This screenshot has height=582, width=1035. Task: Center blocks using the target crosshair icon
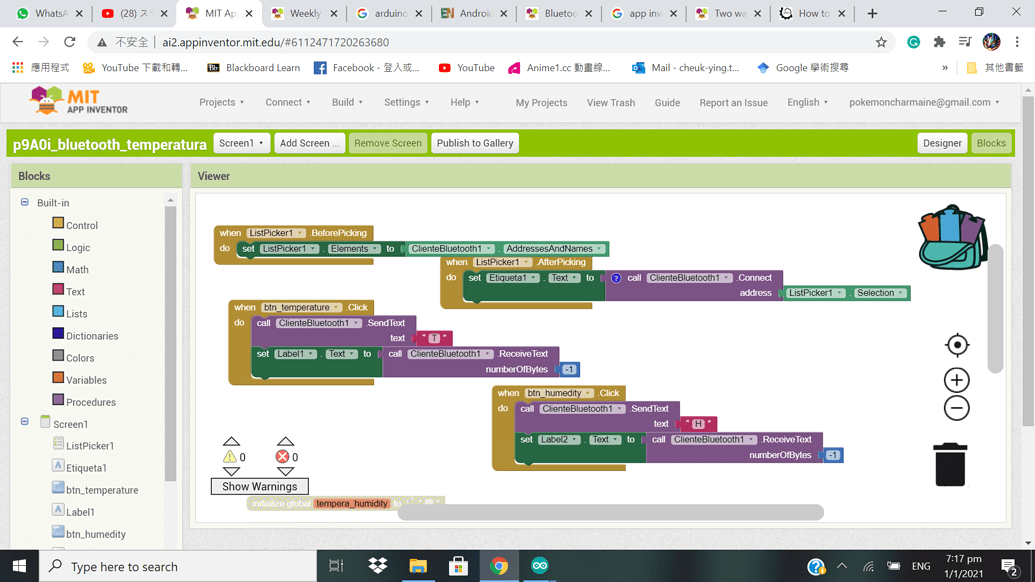(x=956, y=345)
